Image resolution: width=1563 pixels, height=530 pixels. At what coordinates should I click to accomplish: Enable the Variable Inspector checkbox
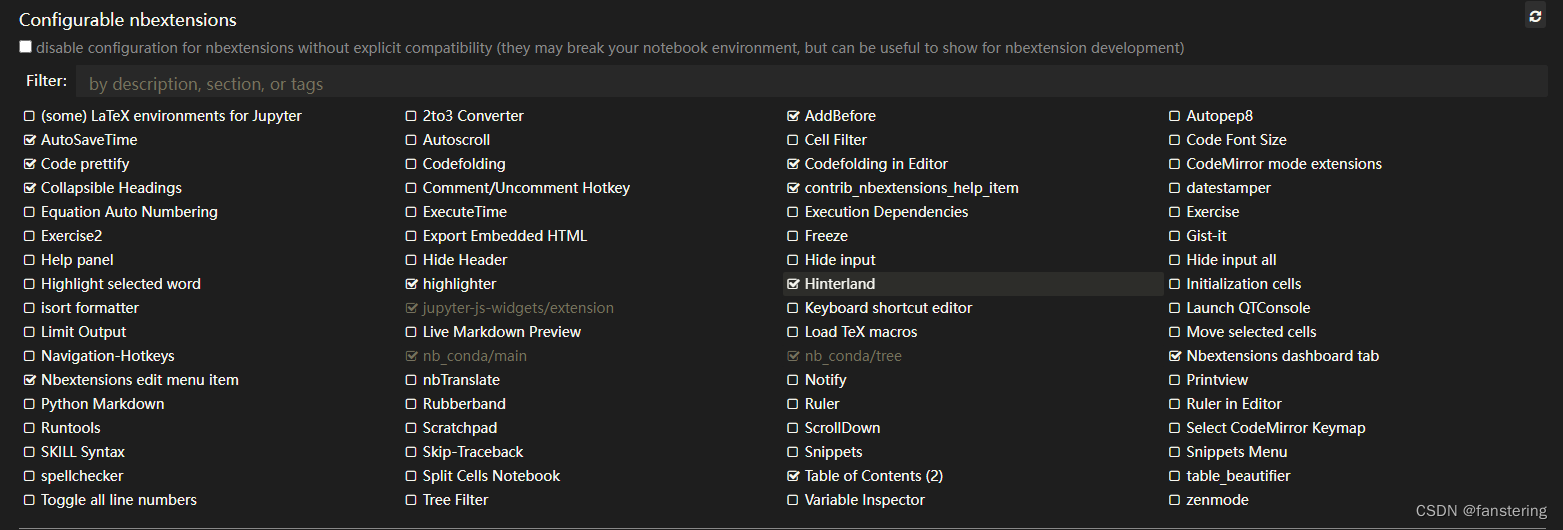tap(794, 500)
